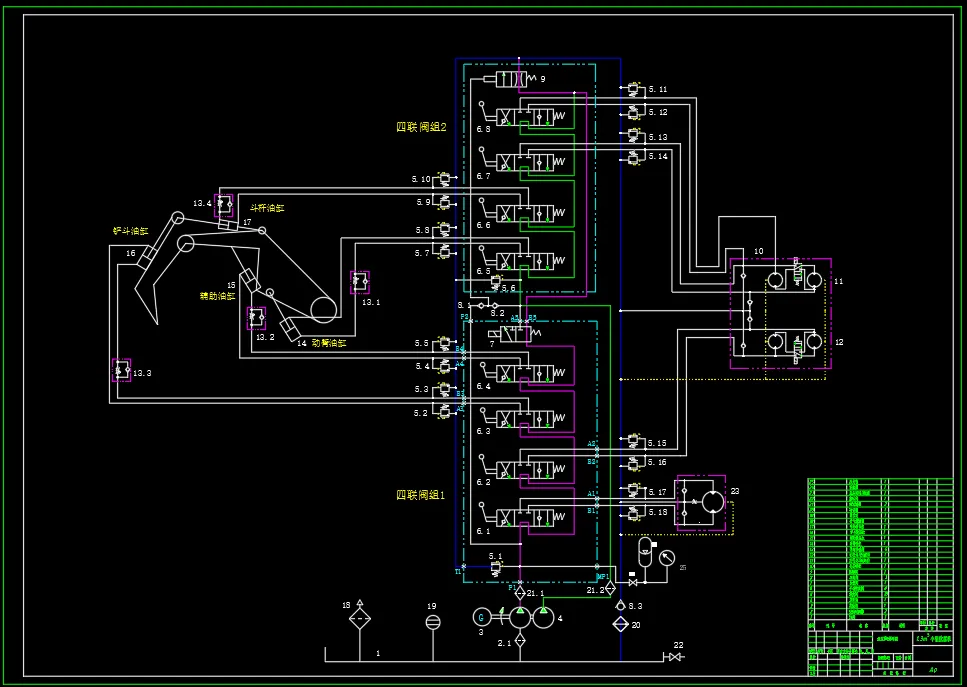Select relief valve symbol 5.18
The image size is (967, 687).
click(633, 512)
